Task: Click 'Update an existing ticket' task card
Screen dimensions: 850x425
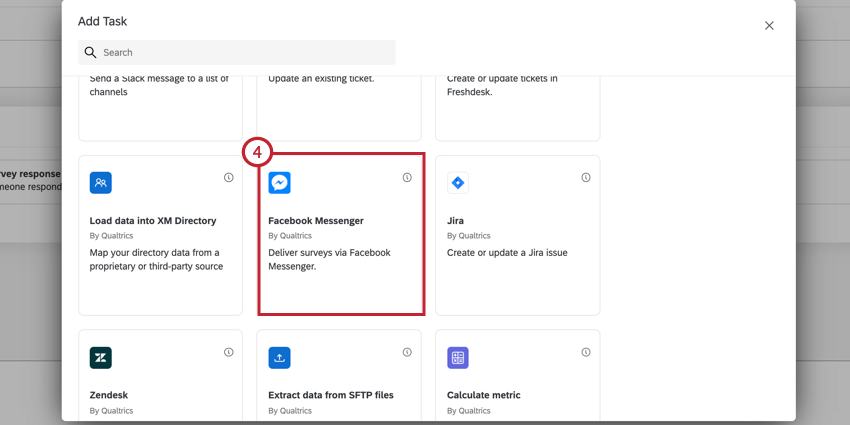Action: [x=339, y=108]
